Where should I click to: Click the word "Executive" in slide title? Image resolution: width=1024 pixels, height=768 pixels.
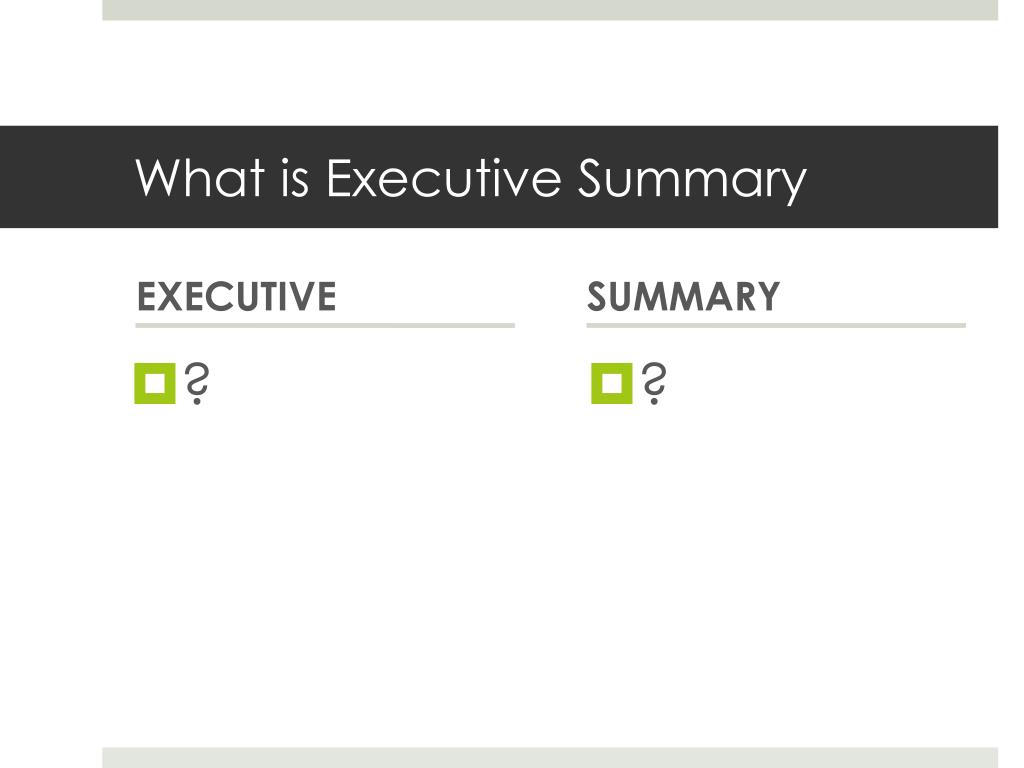[x=443, y=178]
